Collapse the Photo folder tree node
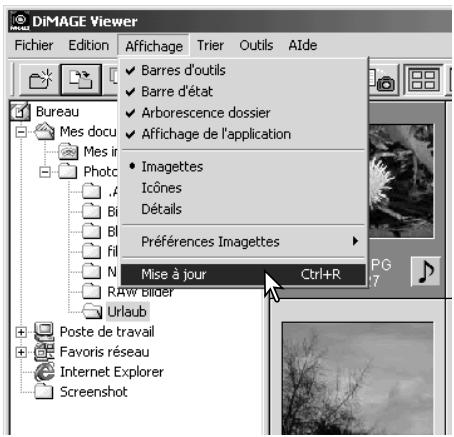Screen dimensions: 454x437 (x=45, y=172)
